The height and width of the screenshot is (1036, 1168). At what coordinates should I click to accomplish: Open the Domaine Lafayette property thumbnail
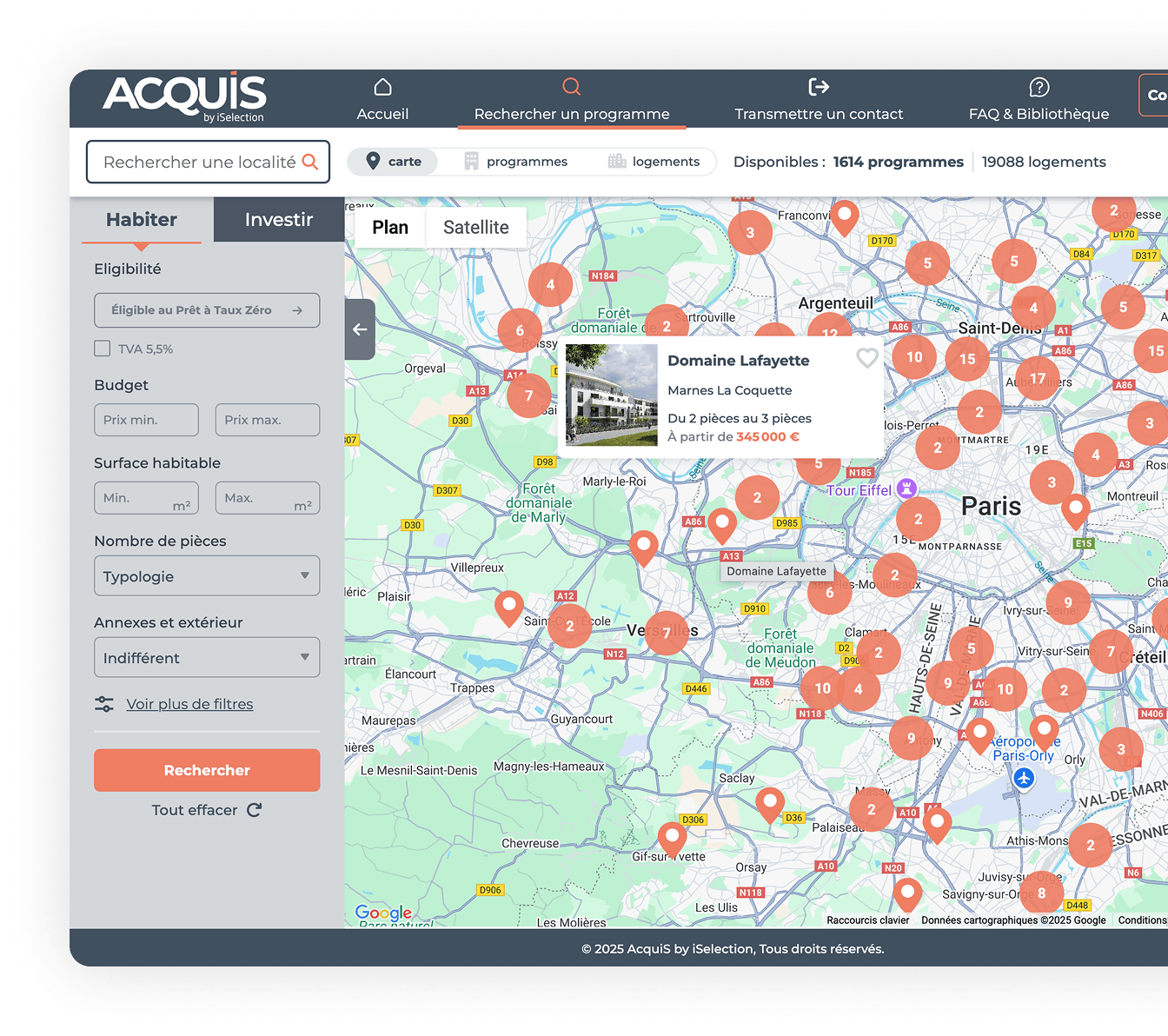612,395
